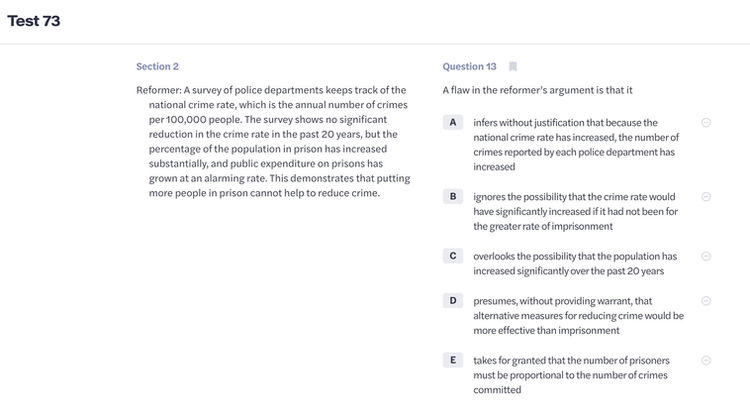Click the Question 13 label
Viewport: 750px width, 417px height.
pos(469,67)
